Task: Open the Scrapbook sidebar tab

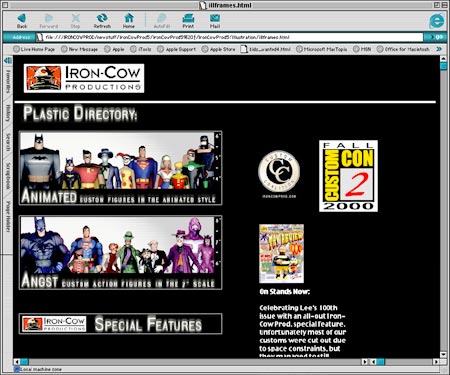Action: (8, 176)
